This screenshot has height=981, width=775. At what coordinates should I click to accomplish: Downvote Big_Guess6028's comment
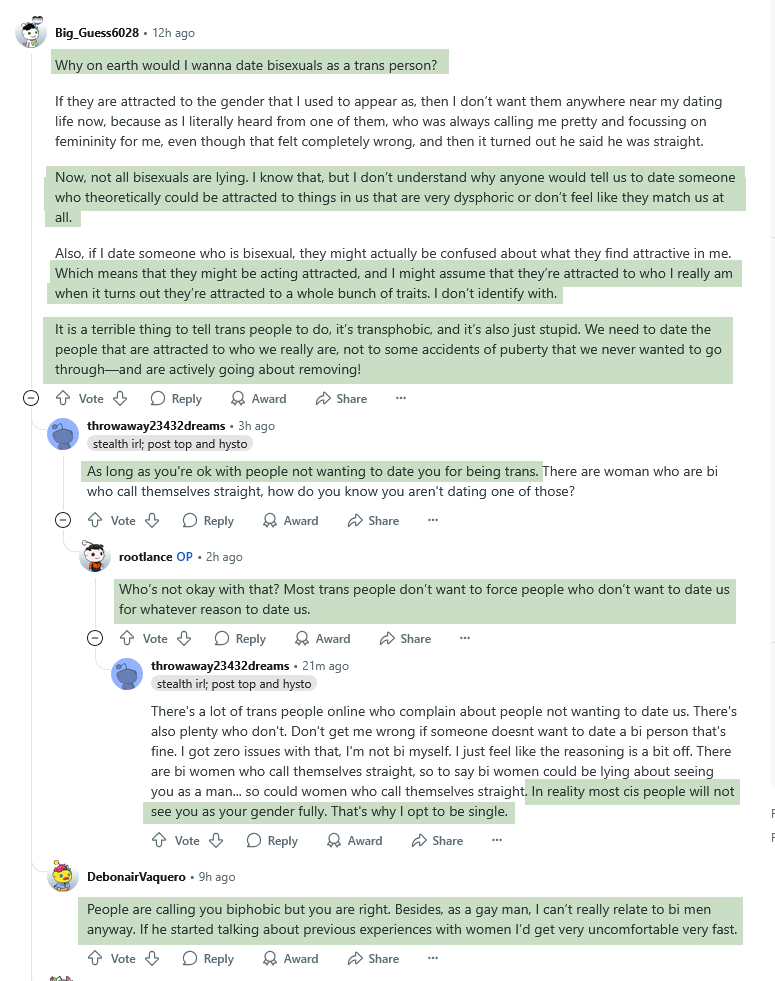click(x=120, y=398)
